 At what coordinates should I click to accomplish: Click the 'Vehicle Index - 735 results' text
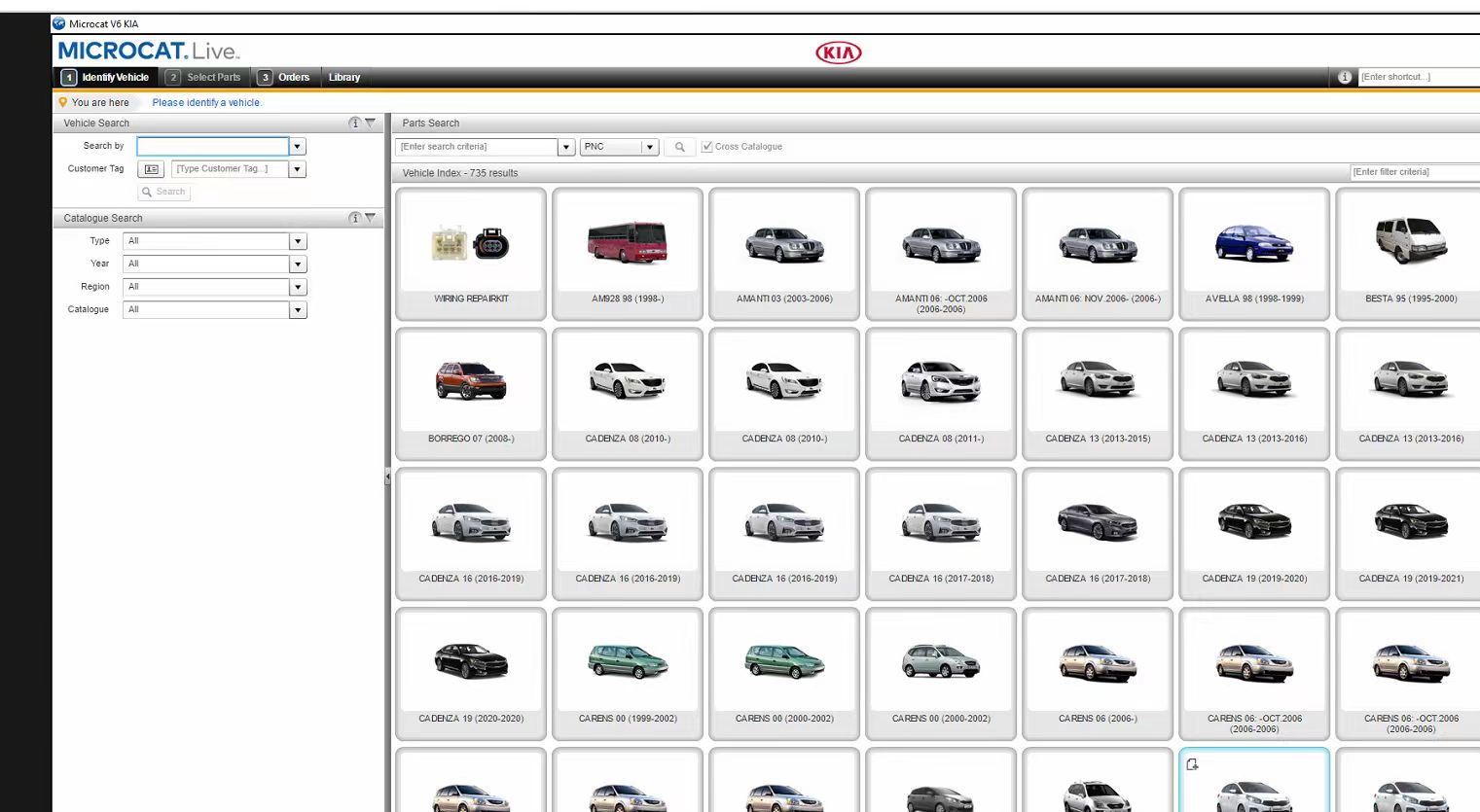[460, 173]
